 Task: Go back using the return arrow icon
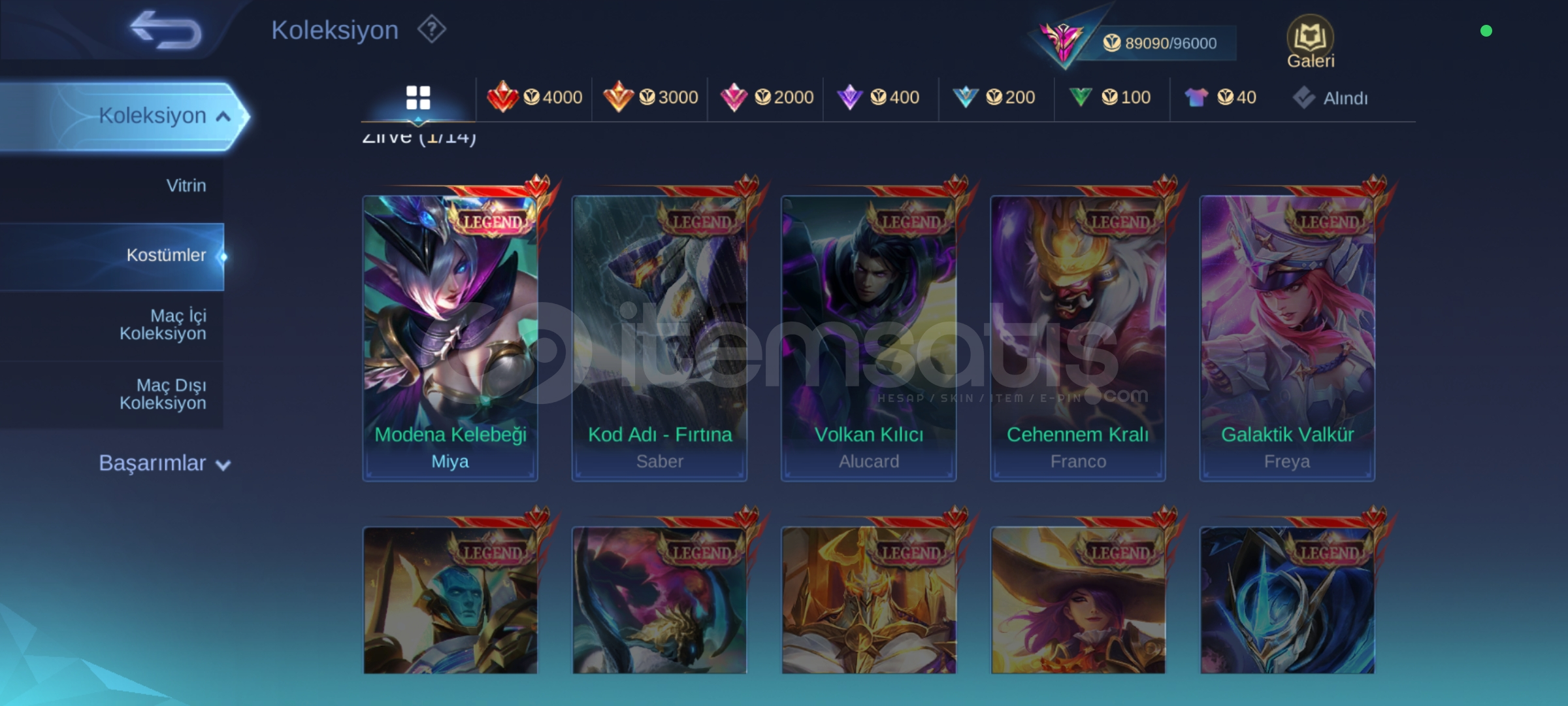point(166,30)
